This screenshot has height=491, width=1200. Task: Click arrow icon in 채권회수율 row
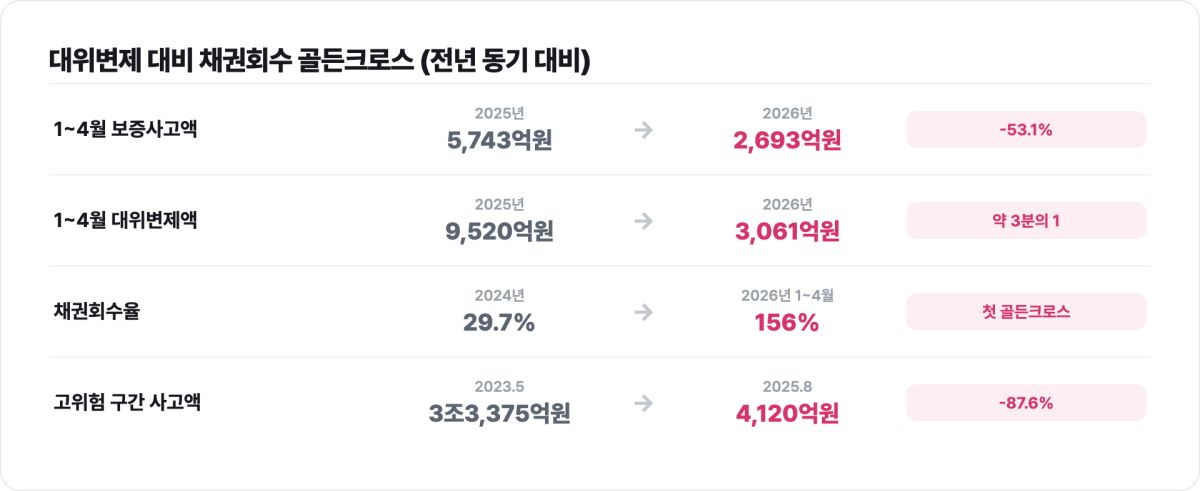point(643,311)
